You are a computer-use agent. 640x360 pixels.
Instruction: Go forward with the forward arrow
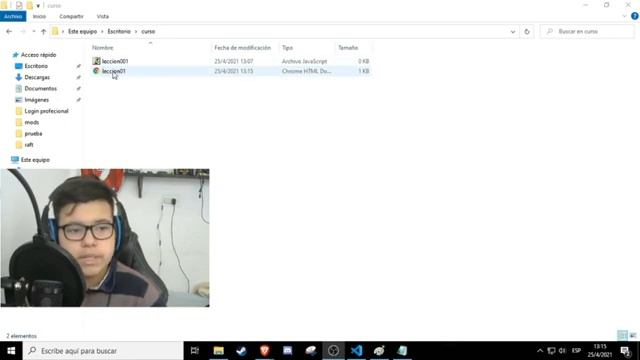click(x=22, y=31)
